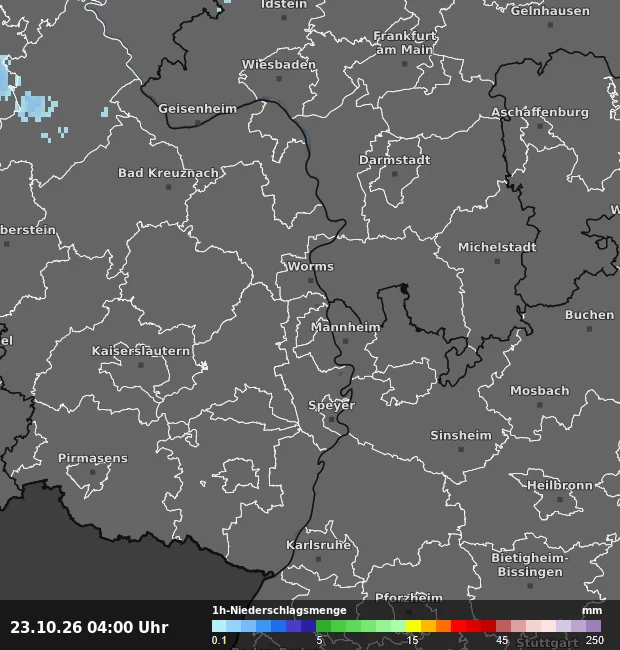Click the timestamp 23.10.26 04:00 Uhr

pyautogui.click(x=89, y=627)
